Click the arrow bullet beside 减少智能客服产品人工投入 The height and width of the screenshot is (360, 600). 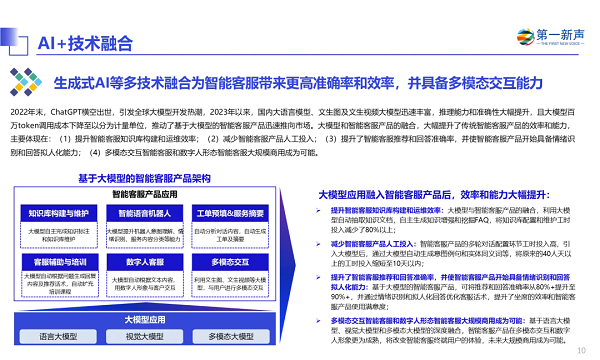318,244
